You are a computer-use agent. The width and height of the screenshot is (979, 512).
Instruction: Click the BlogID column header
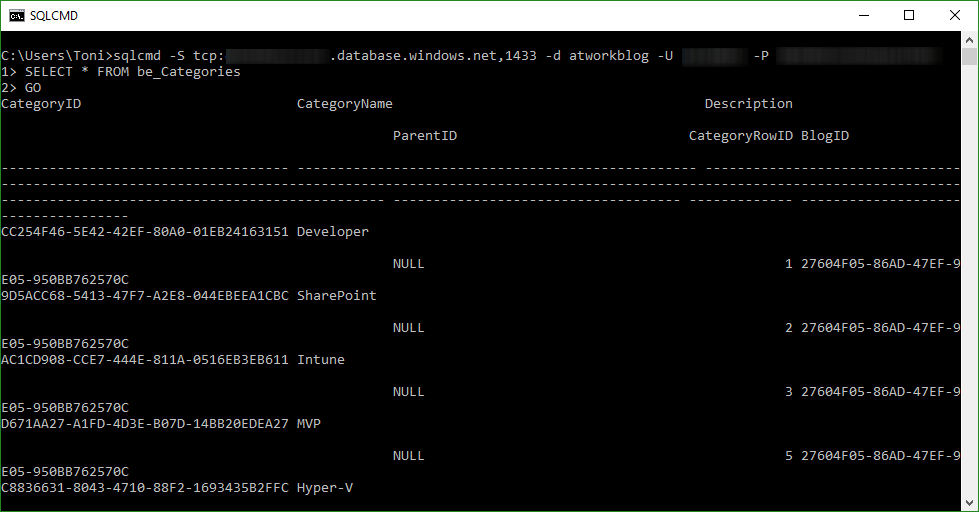tap(825, 136)
